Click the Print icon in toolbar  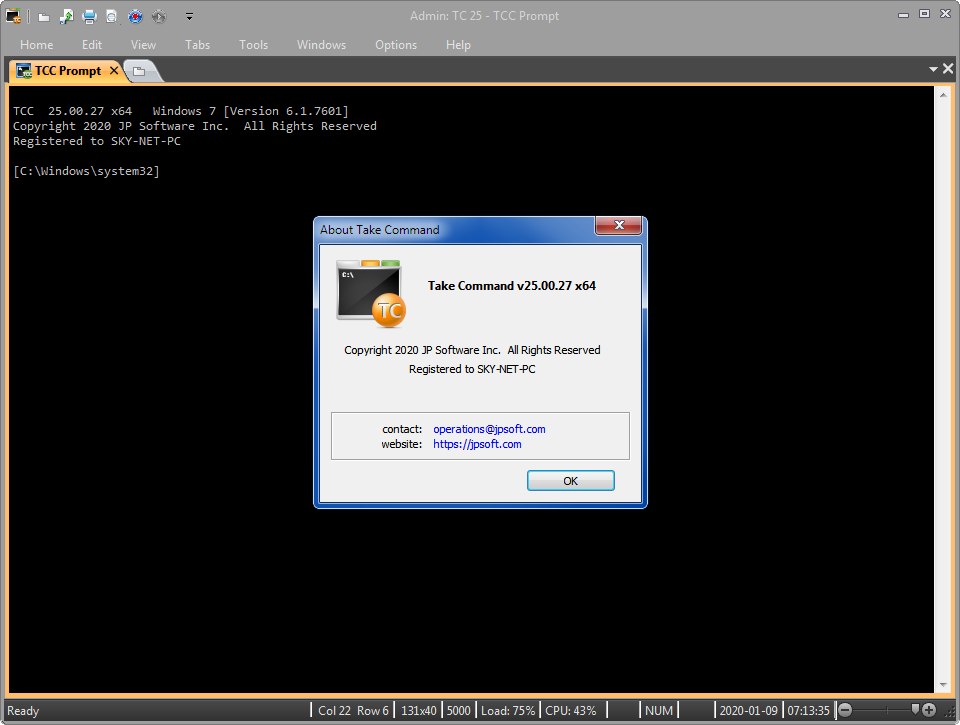click(89, 17)
